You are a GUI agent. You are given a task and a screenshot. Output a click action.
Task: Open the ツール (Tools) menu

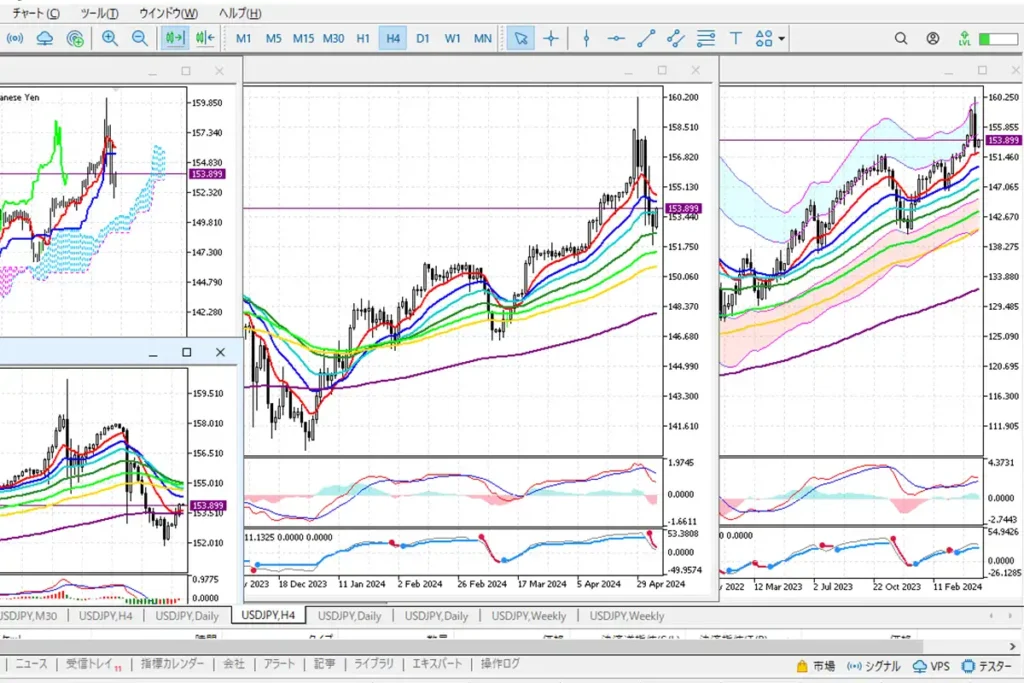coord(98,13)
